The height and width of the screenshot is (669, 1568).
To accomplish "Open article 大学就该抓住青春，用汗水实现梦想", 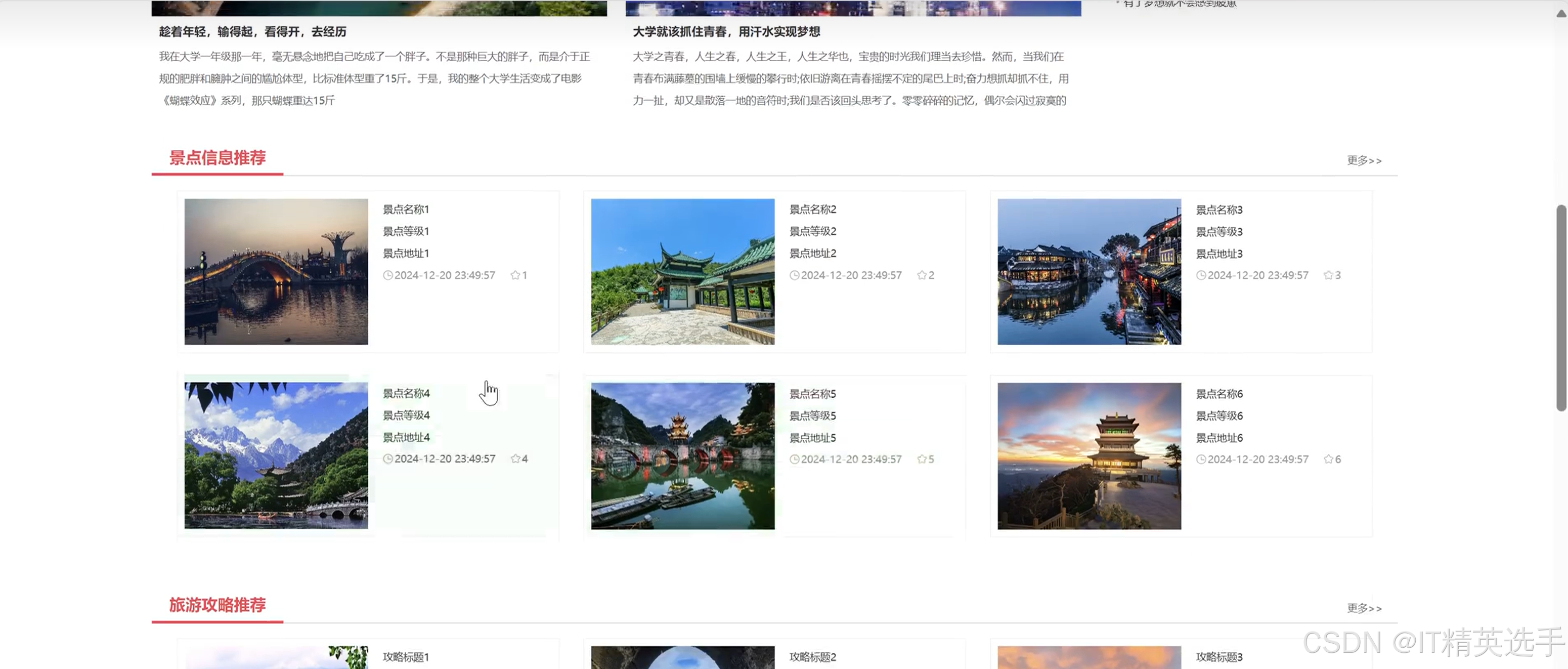I will (x=726, y=32).
